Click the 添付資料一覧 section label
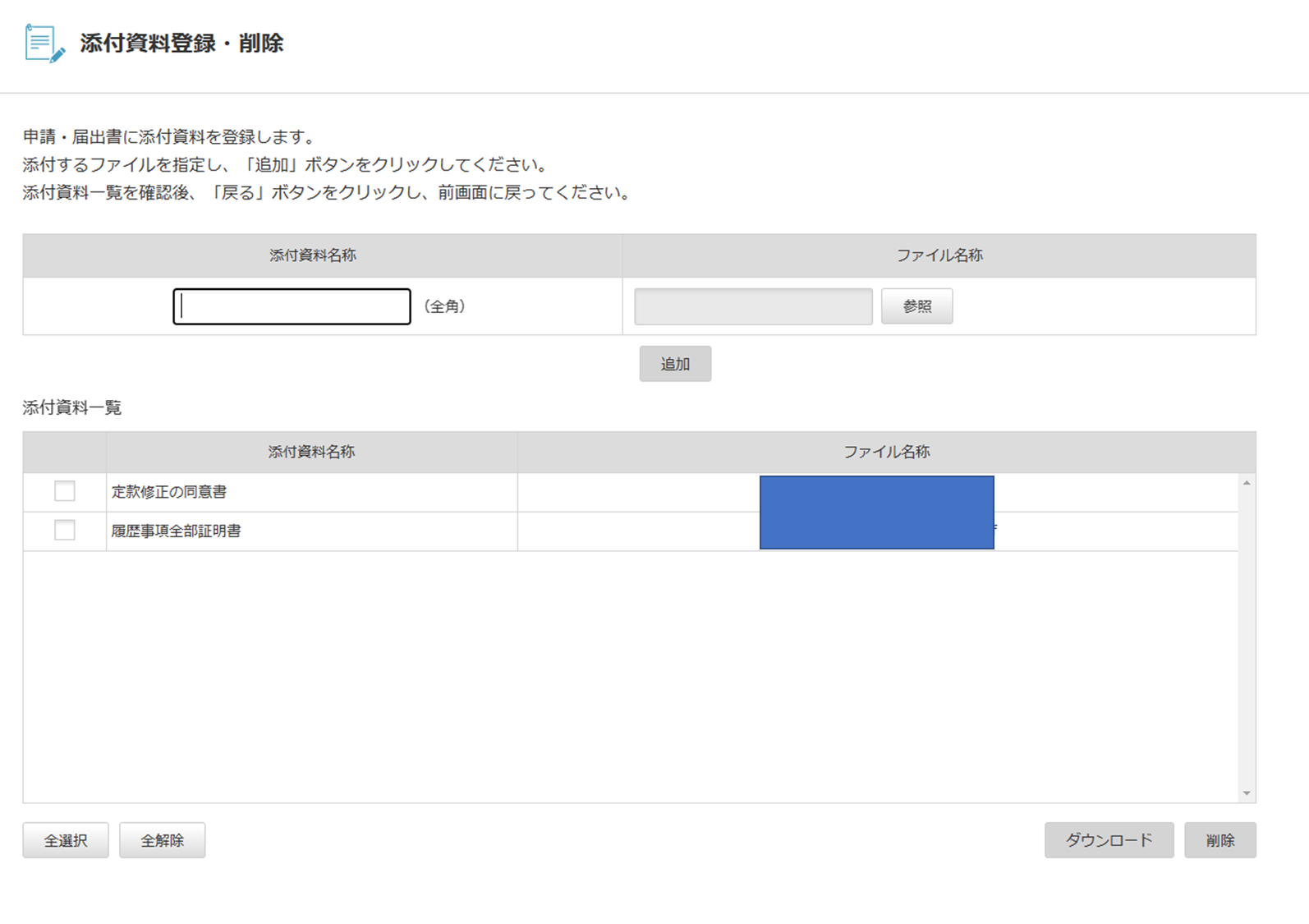Screen dimensions: 1309x924 (x=72, y=407)
